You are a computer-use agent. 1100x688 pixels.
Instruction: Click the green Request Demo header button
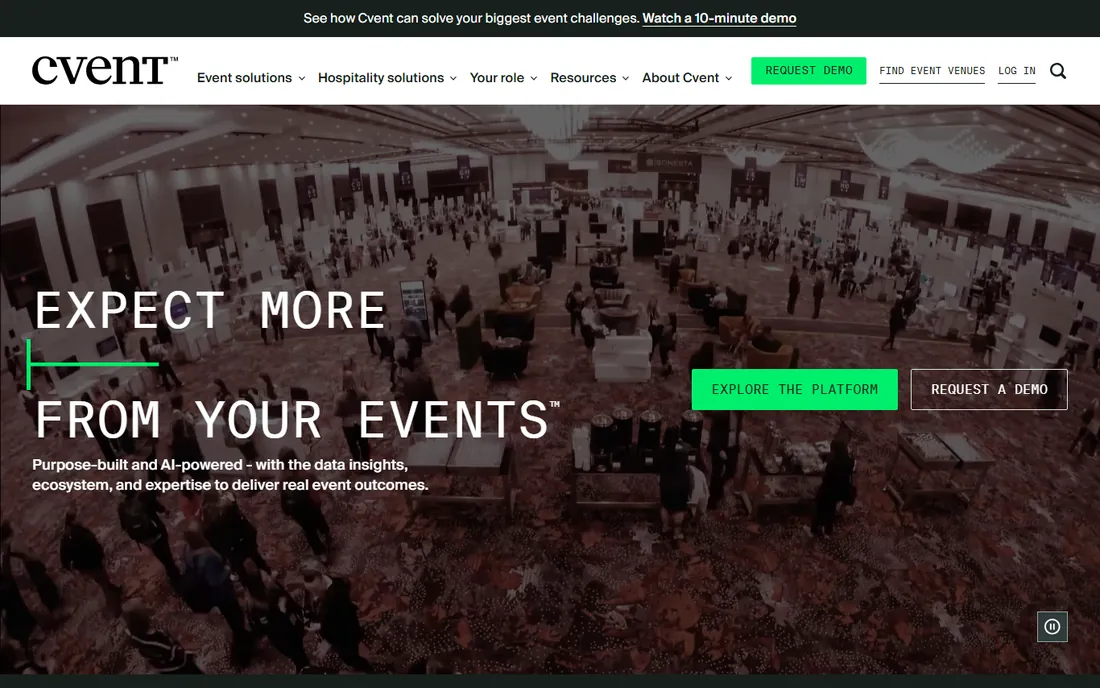[x=809, y=71]
